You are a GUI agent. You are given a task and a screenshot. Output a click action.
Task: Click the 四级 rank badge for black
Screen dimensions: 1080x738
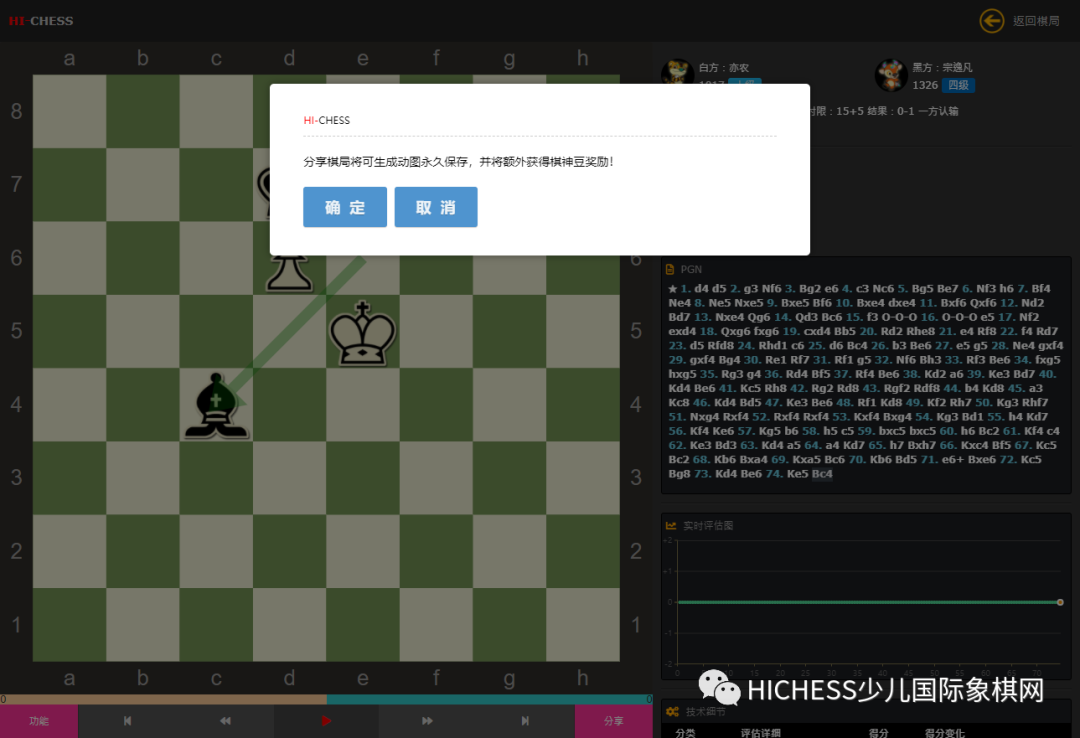coord(958,85)
